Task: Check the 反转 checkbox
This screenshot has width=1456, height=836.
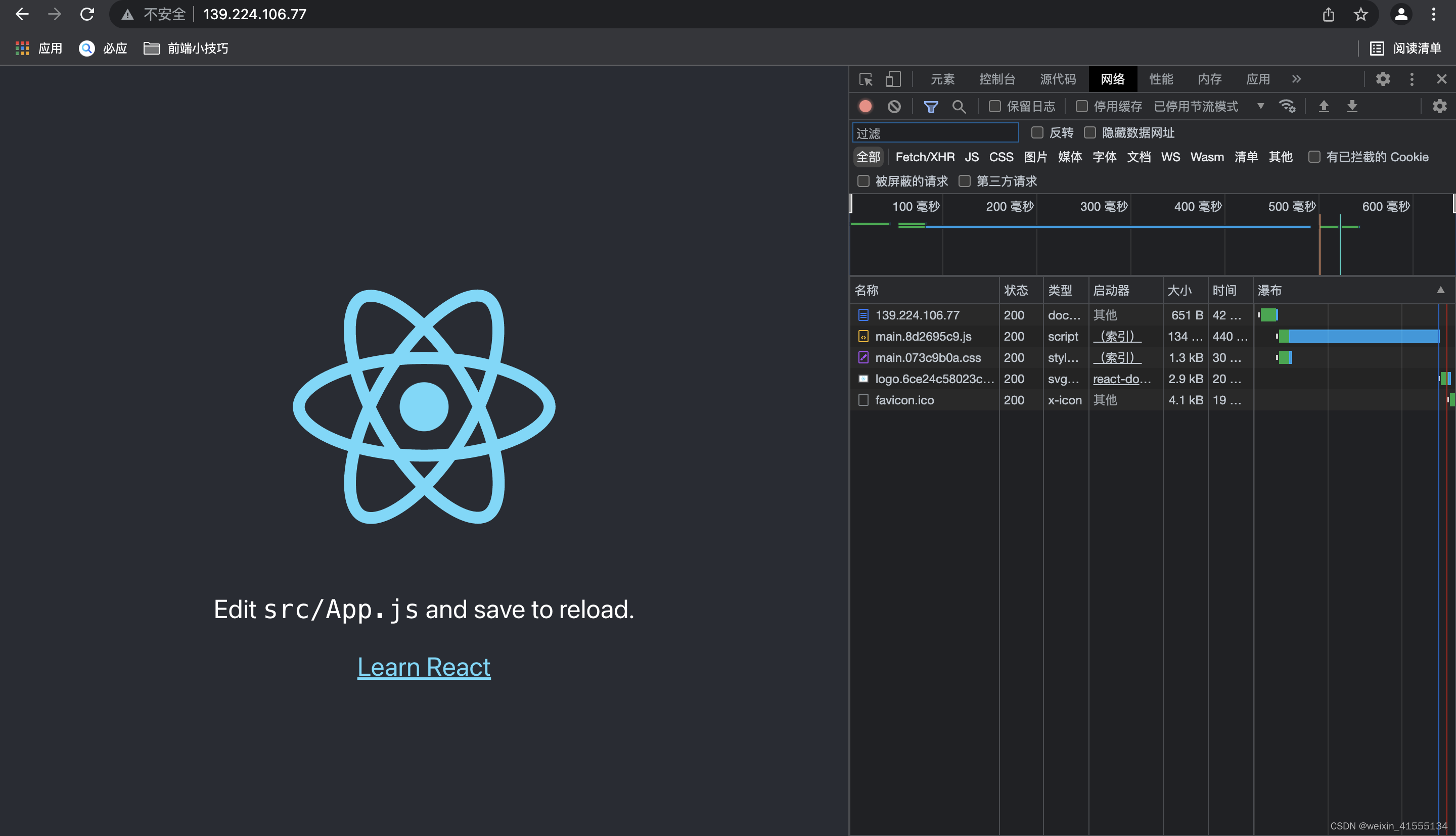Action: [1037, 132]
